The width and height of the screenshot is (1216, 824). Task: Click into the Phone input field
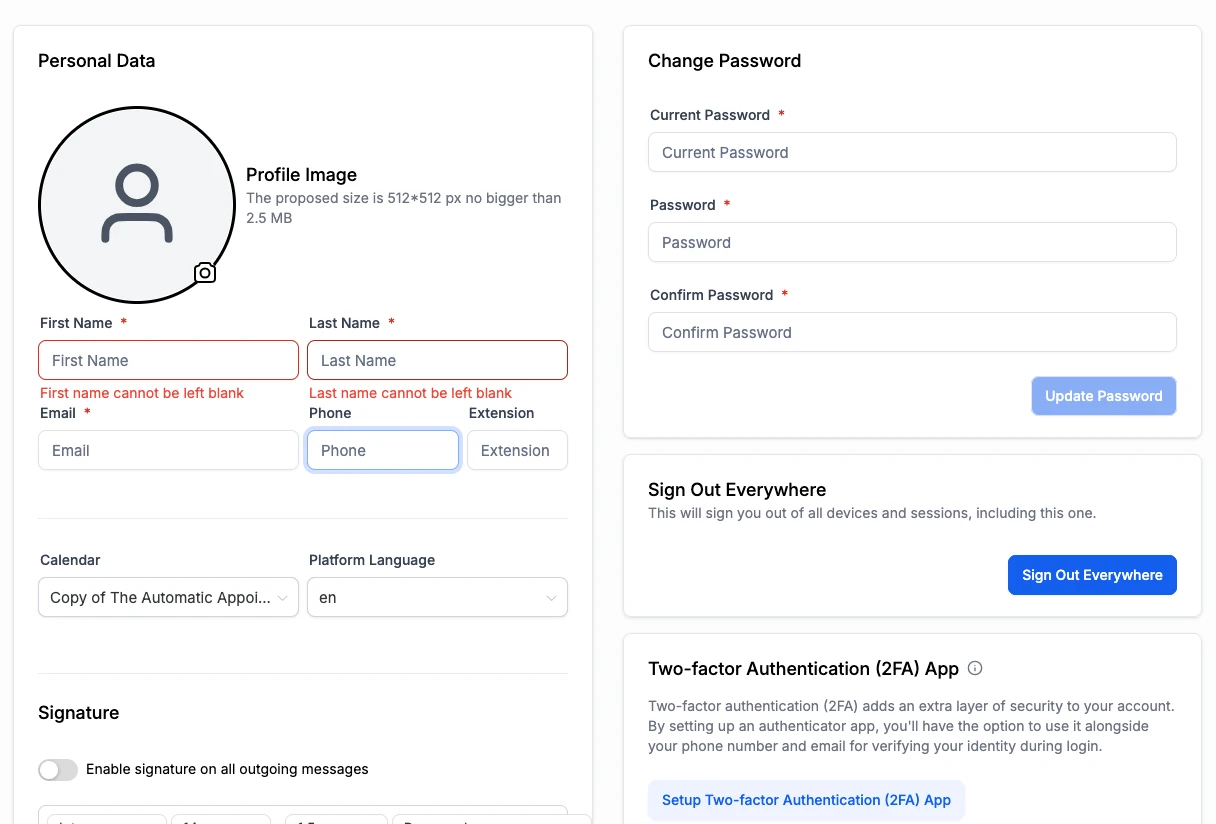pos(383,450)
